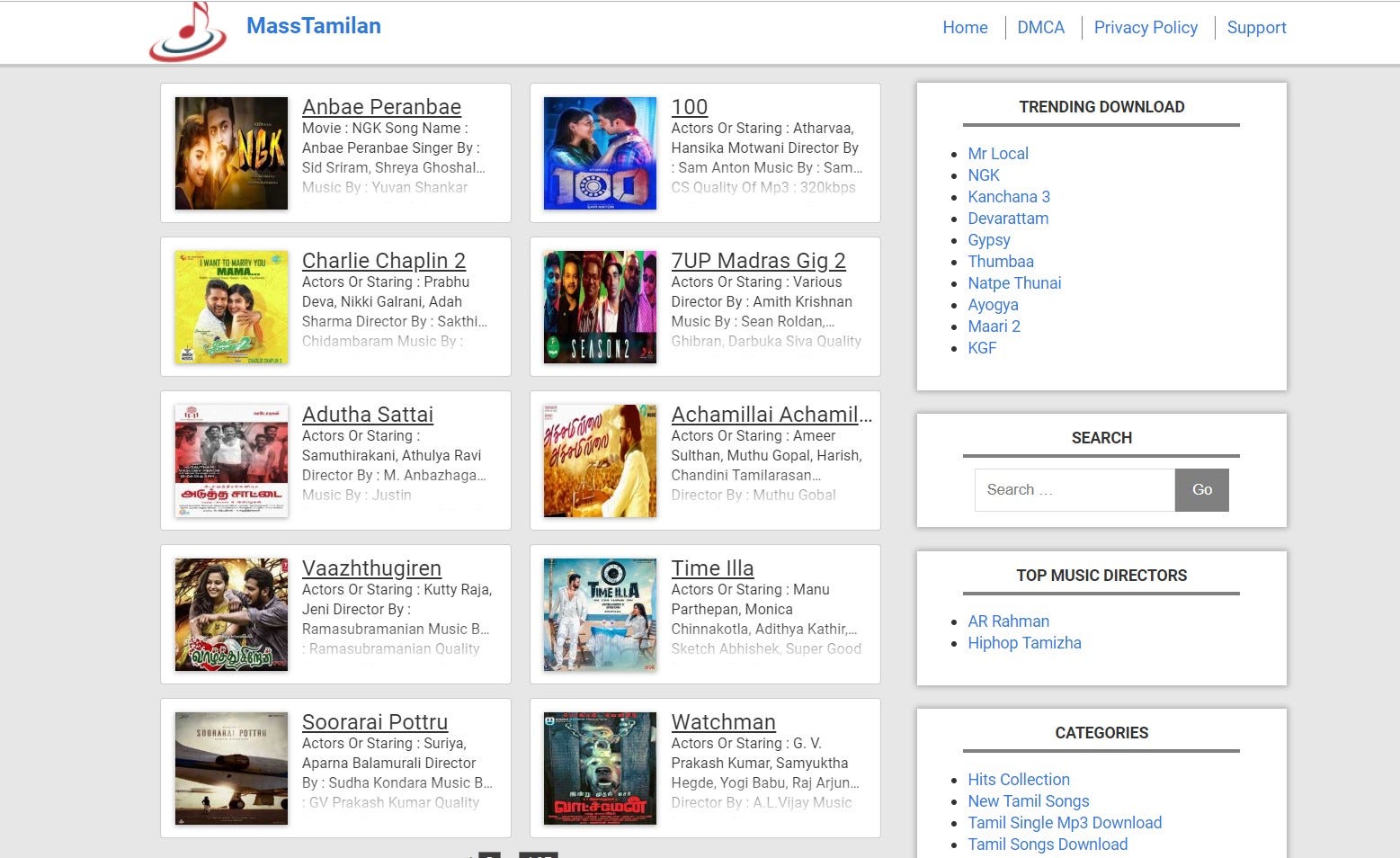The width and height of the screenshot is (1400, 858).
Task: Open the Adutha Sattai title link
Action: (368, 415)
